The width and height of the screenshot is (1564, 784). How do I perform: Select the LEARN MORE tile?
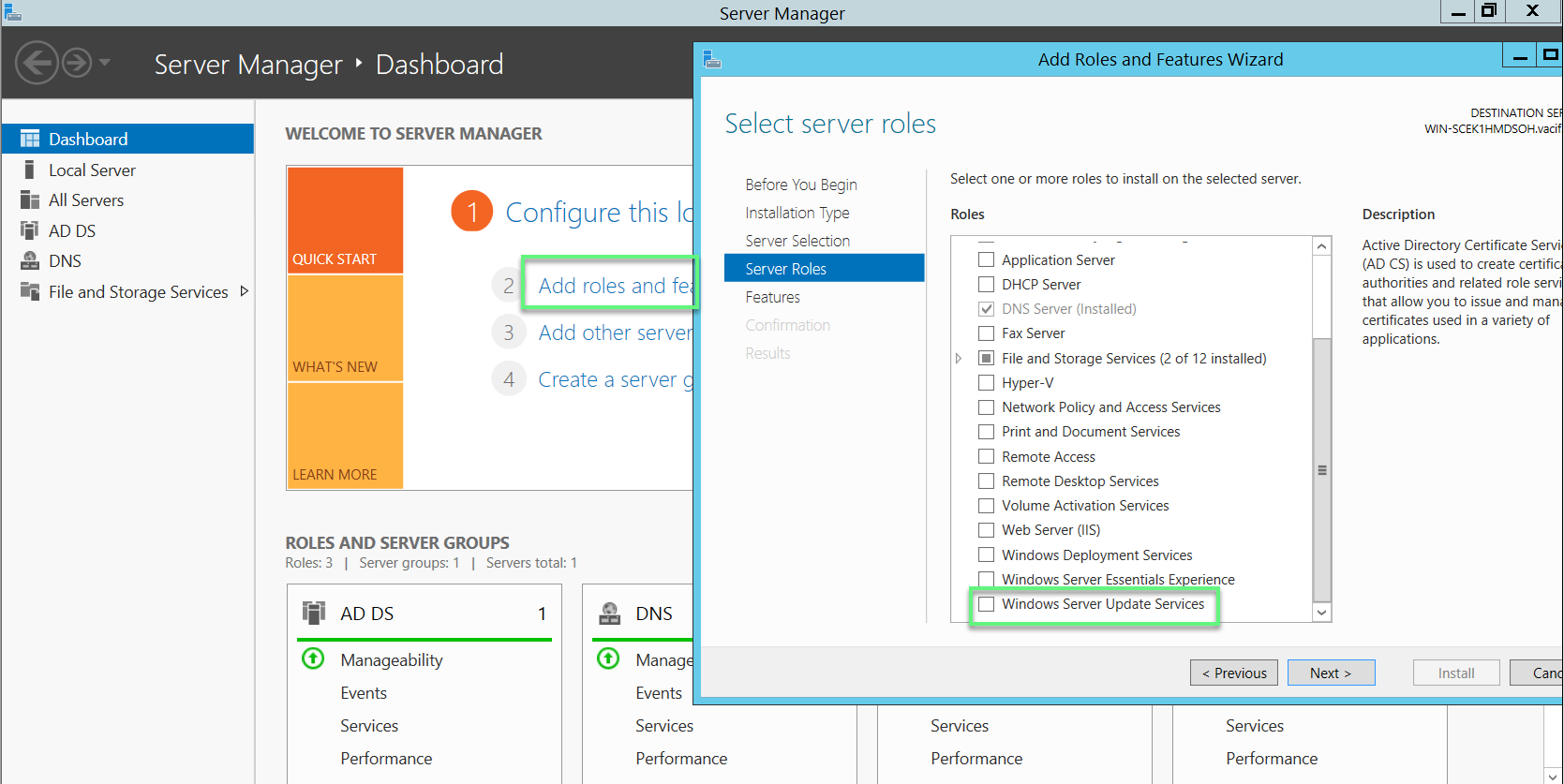345,436
